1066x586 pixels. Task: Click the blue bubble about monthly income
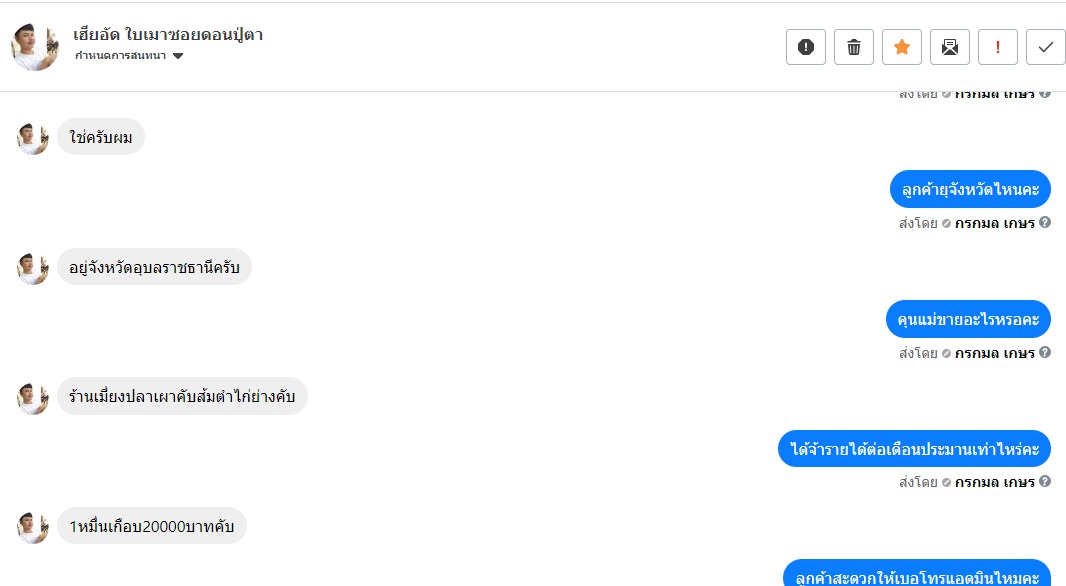pos(914,449)
